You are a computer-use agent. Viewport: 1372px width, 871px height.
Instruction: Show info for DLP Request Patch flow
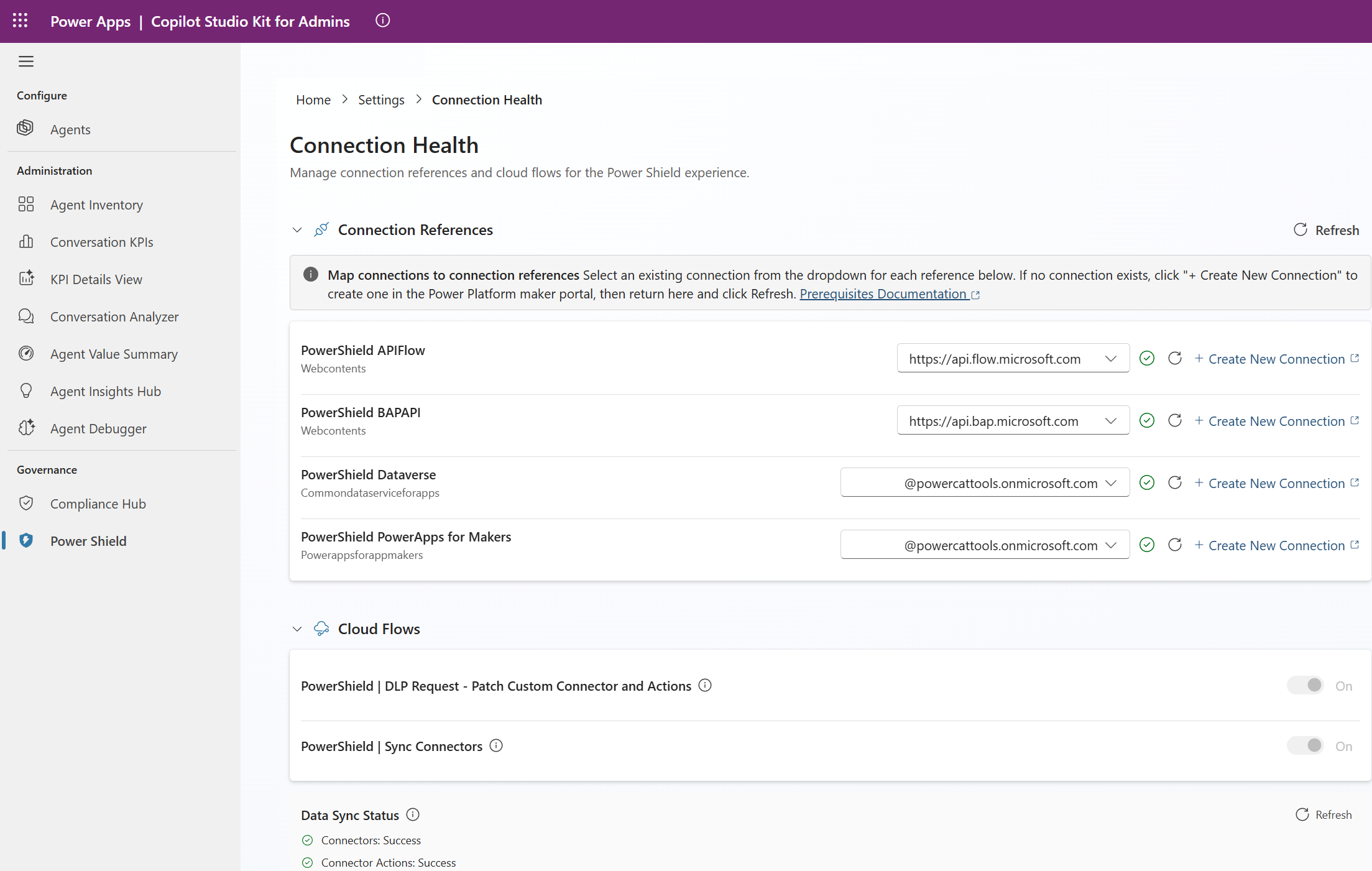pos(705,685)
